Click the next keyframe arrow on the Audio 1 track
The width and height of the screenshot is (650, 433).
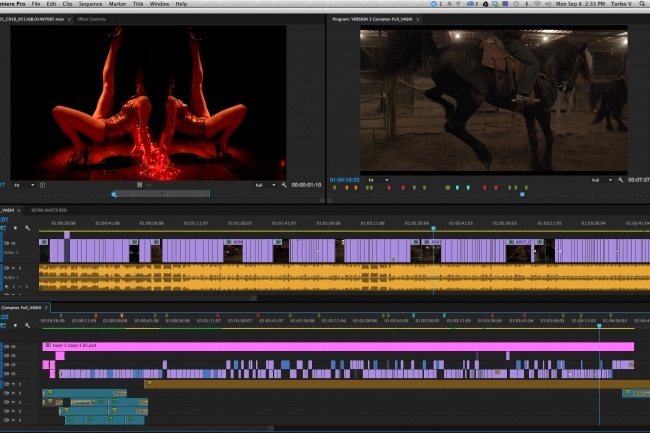27,286
